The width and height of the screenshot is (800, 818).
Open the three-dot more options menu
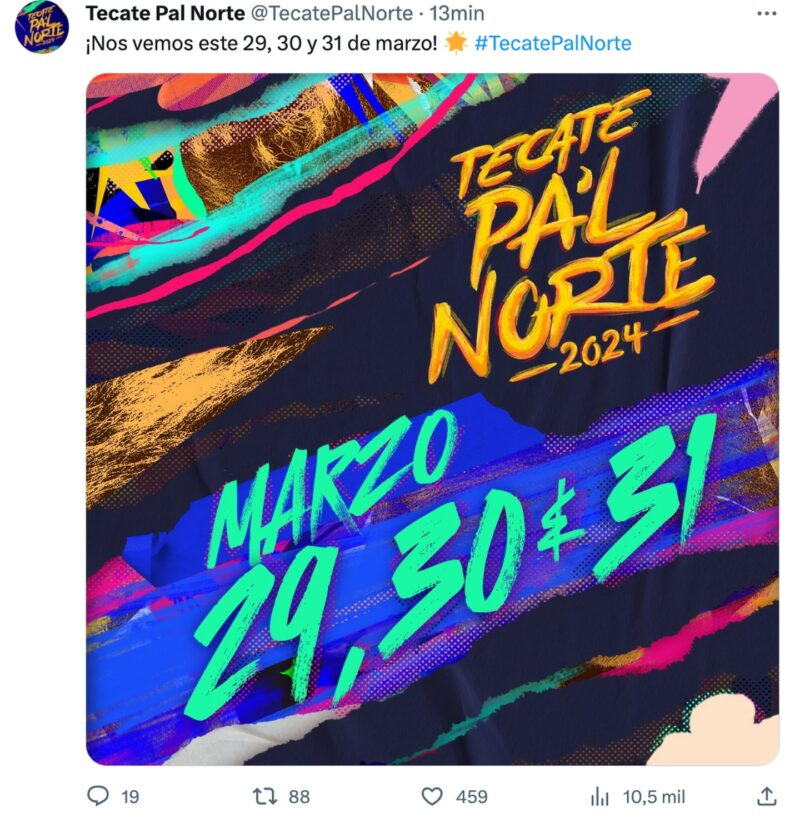click(x=766, y=14)
